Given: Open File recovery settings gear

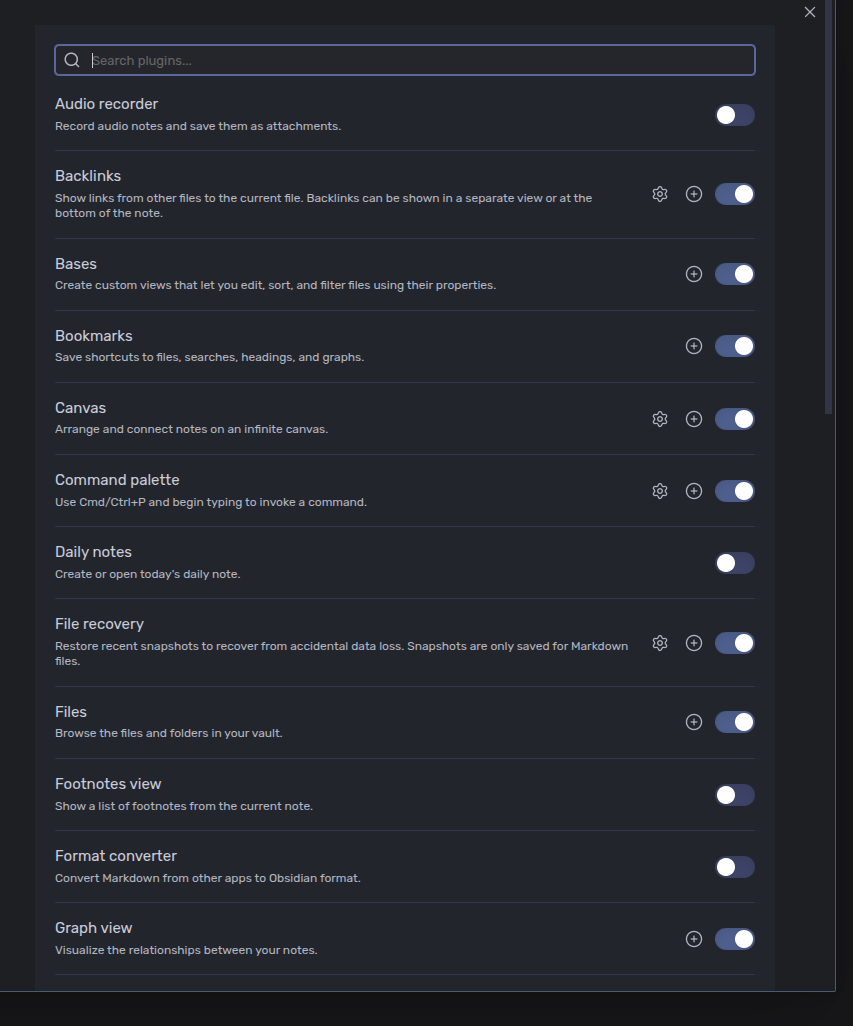Looking at the screenshot, I should 660,643.
